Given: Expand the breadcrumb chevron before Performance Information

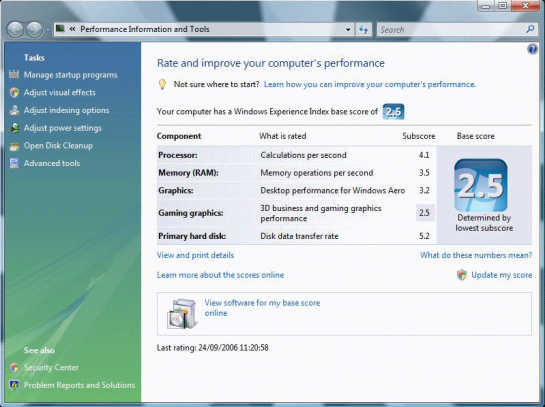Looking at the screenshot, I should (72, 29).
